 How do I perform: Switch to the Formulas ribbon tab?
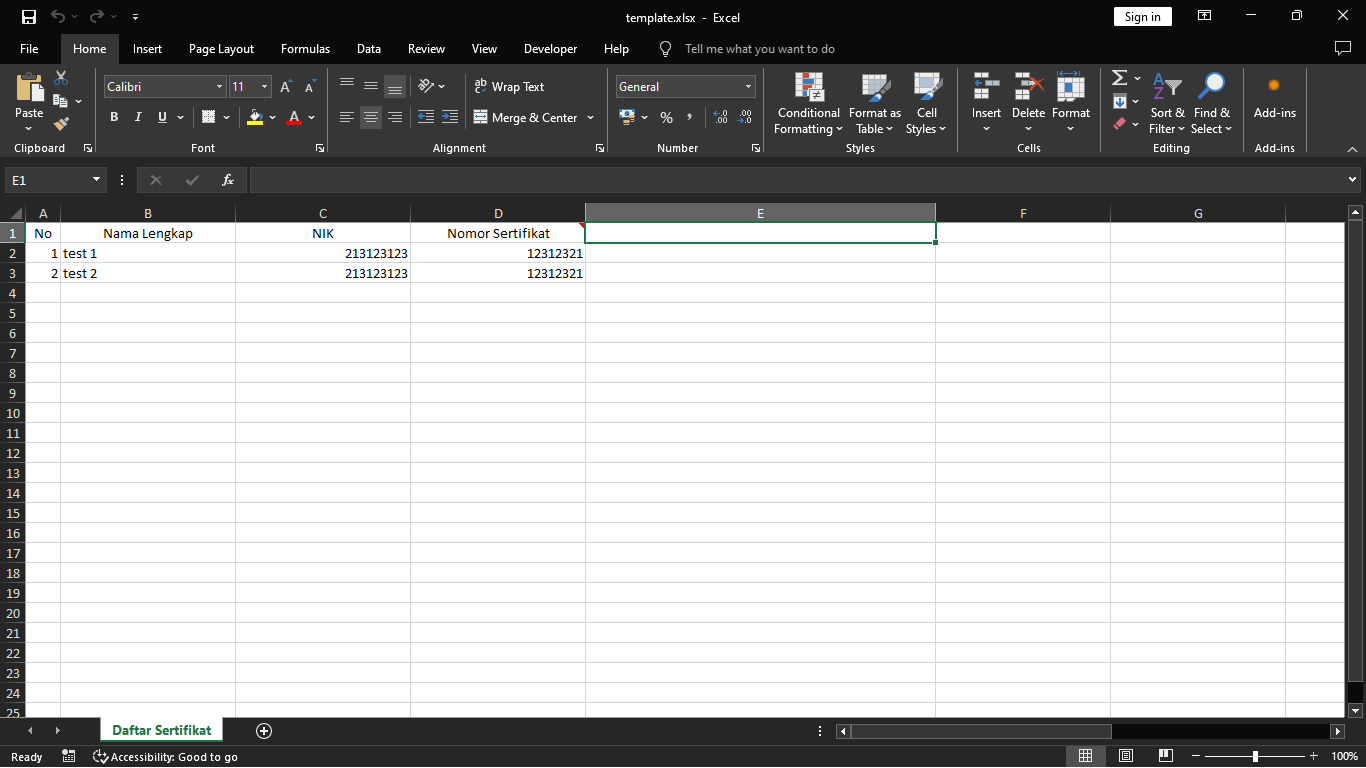click(x=305, y=49)
